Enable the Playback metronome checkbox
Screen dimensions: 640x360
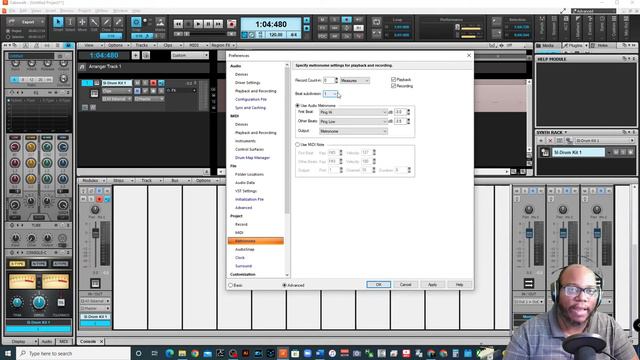point(393,80)
